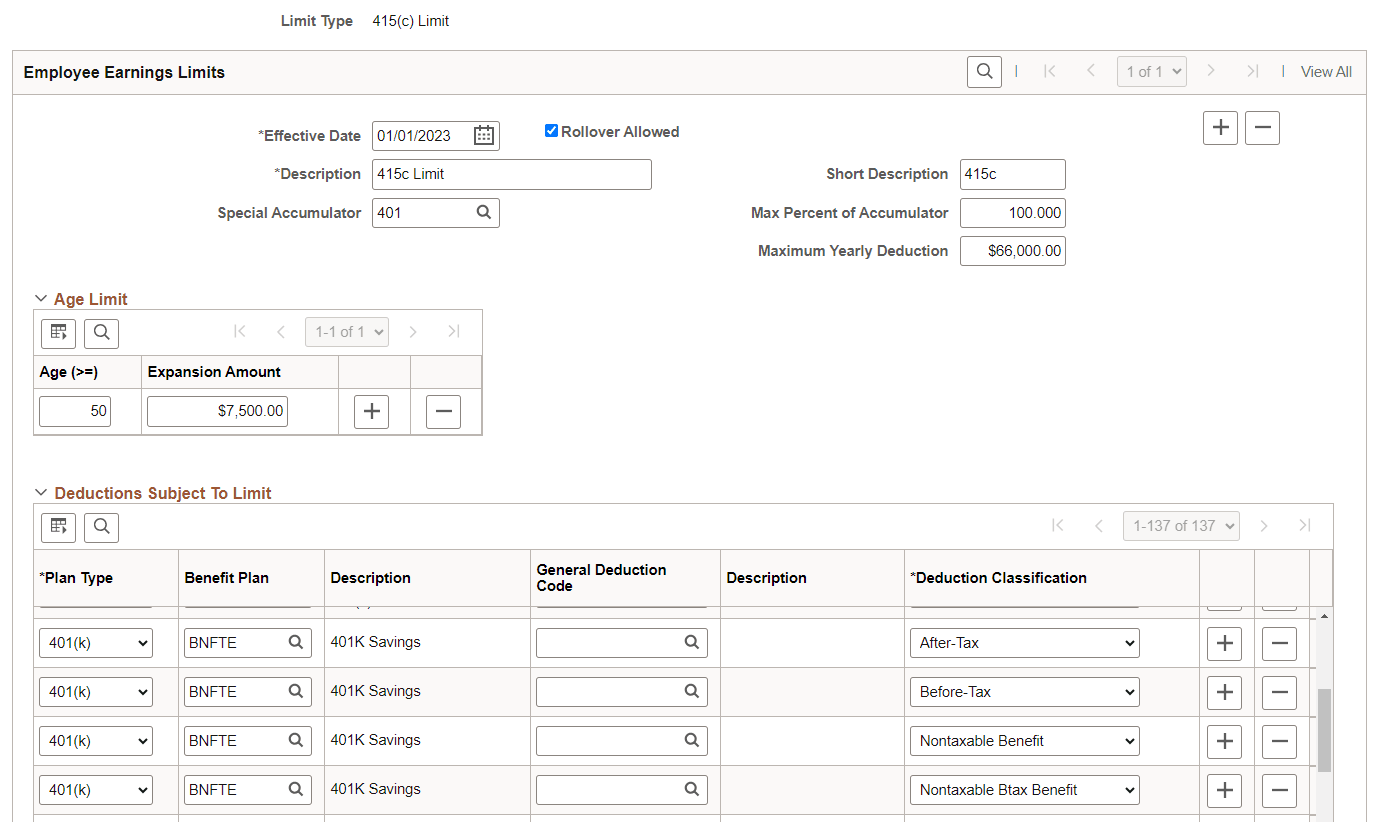Add a new Age Limit row
Screen dimensions: 1381x822
pyautogui.click(x=371, y=412)
